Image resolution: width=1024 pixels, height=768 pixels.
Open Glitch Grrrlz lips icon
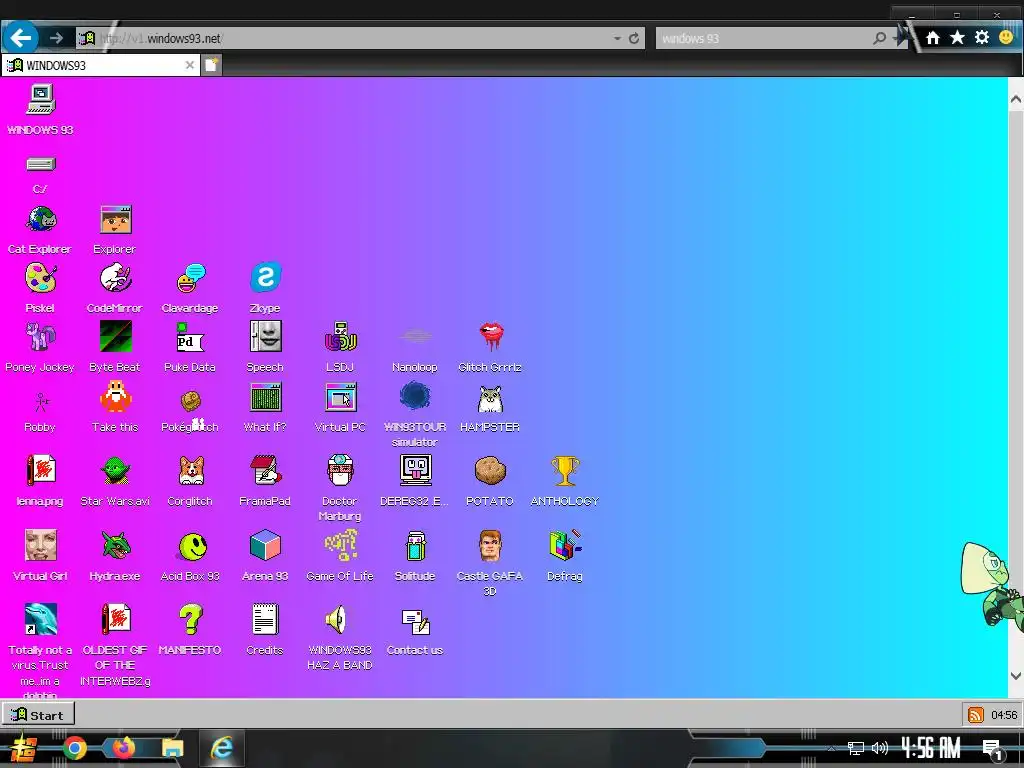(x=490, y=337)
